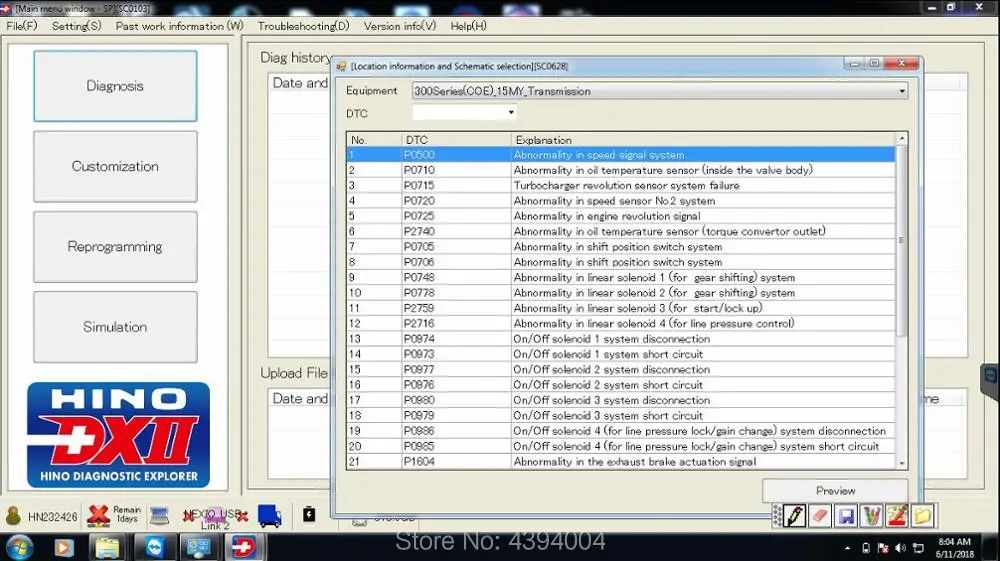Select row P0977 solenoid 2 disconnection
Viewport: 1000px width, 561px height.
(x=621, y=369)
